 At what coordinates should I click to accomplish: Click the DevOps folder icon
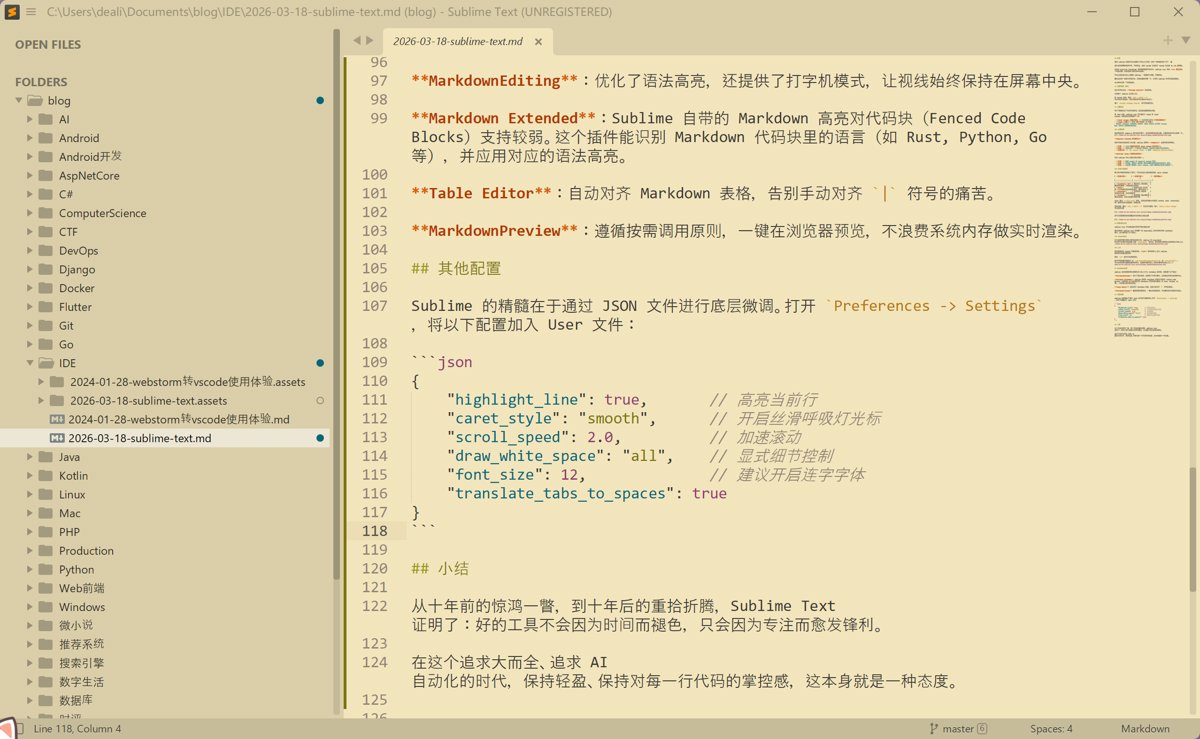[45, 251]
